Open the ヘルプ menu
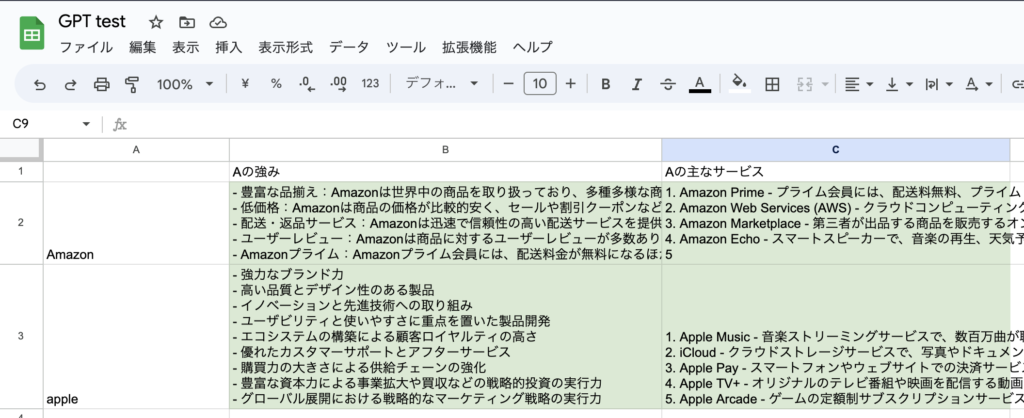Image resolution: width=1024 pixels, height=418 pixels. [532, 47]
